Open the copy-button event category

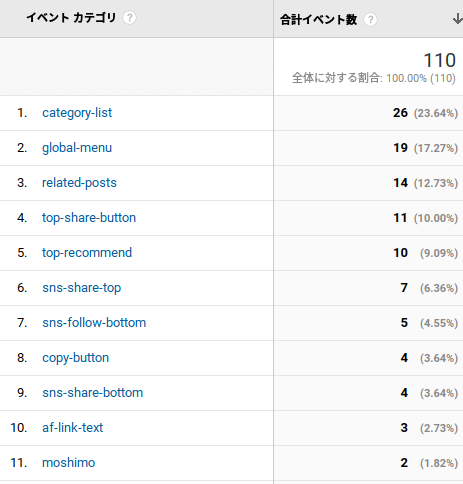tap(76, 358)
